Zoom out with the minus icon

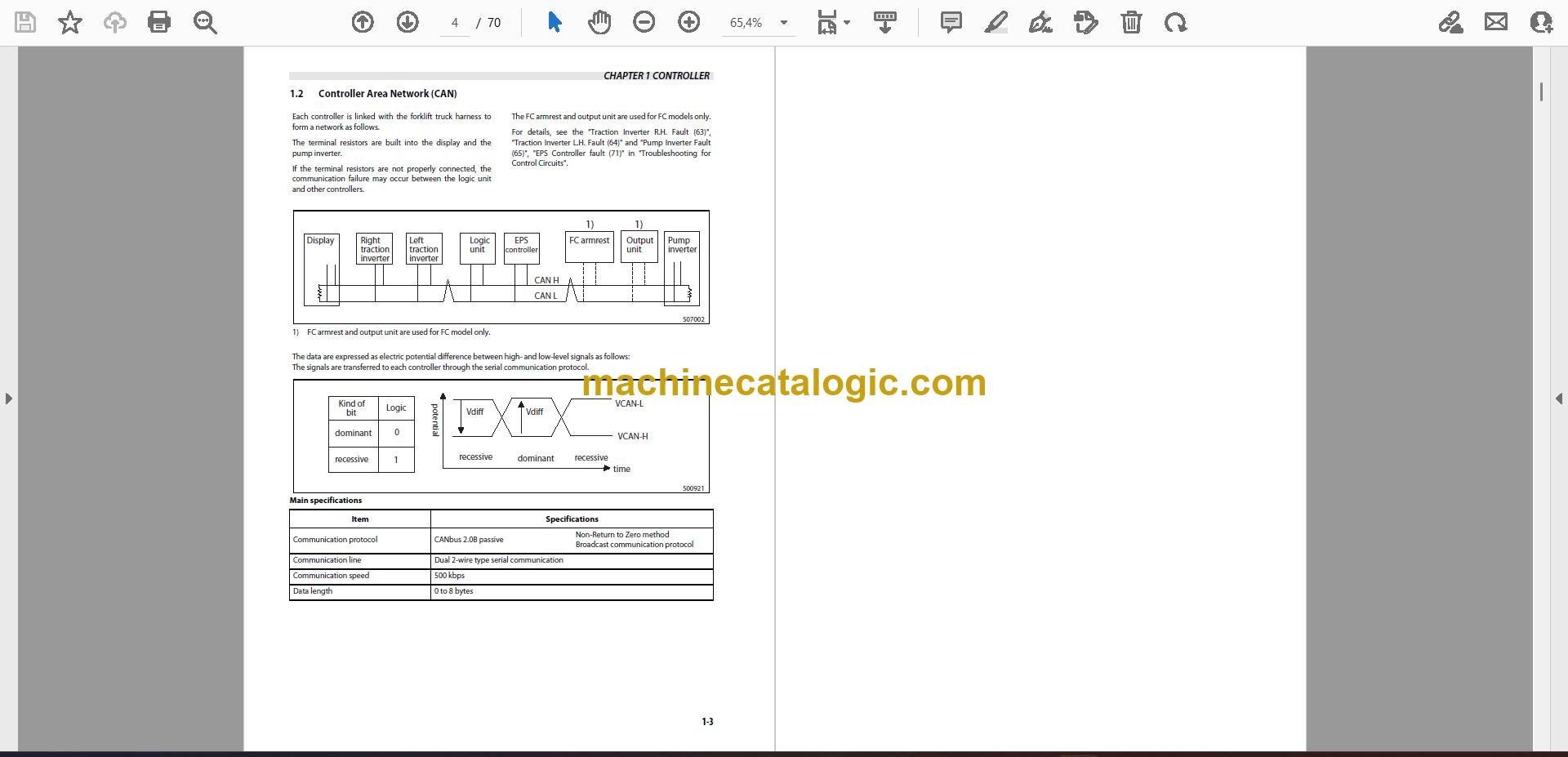pos(644,22)
